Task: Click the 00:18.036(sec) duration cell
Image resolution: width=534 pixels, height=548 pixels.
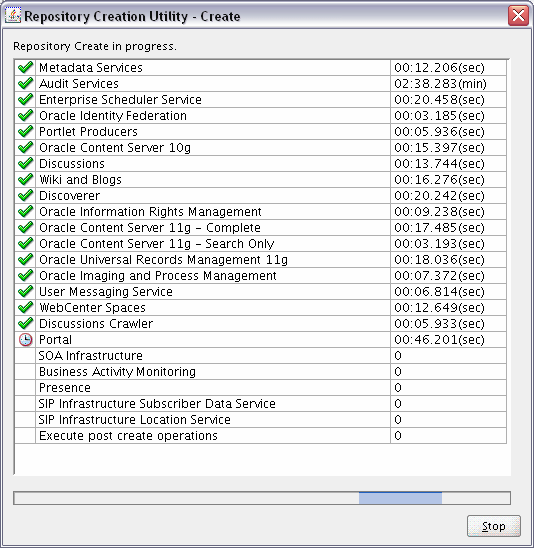Action: tap(448, 260)
